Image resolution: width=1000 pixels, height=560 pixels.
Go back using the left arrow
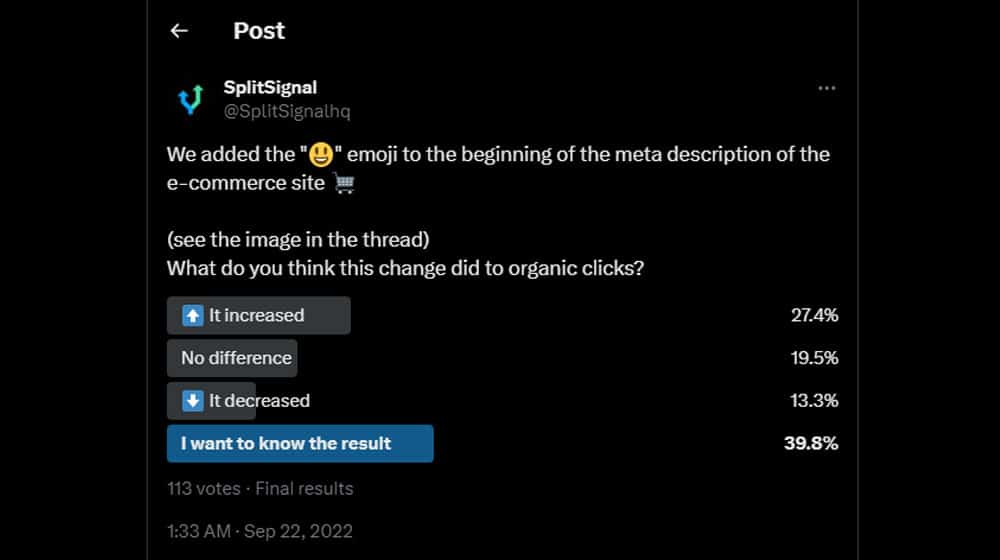click(x=179, y=31)
